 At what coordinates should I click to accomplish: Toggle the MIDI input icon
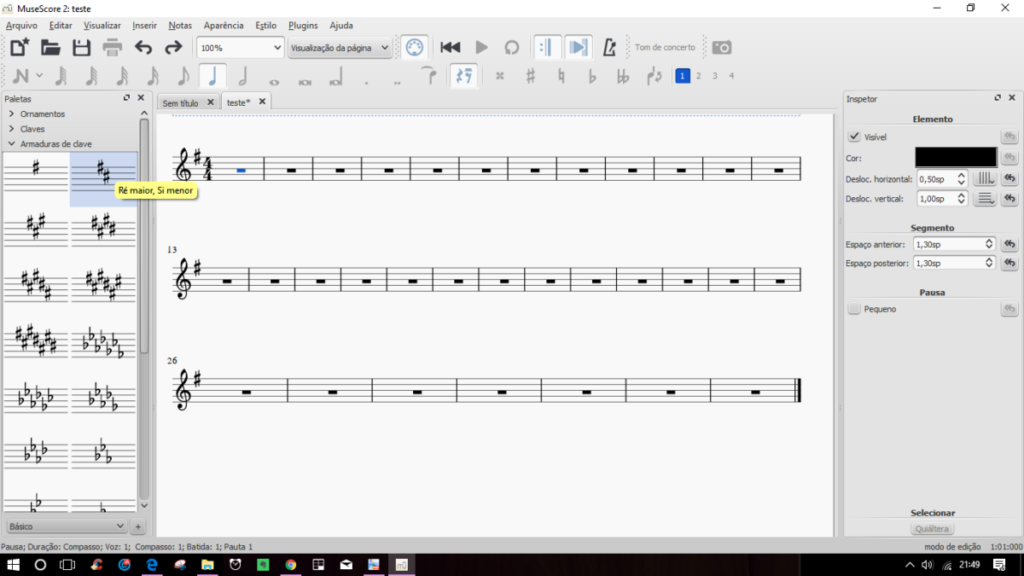pos(413,47)
